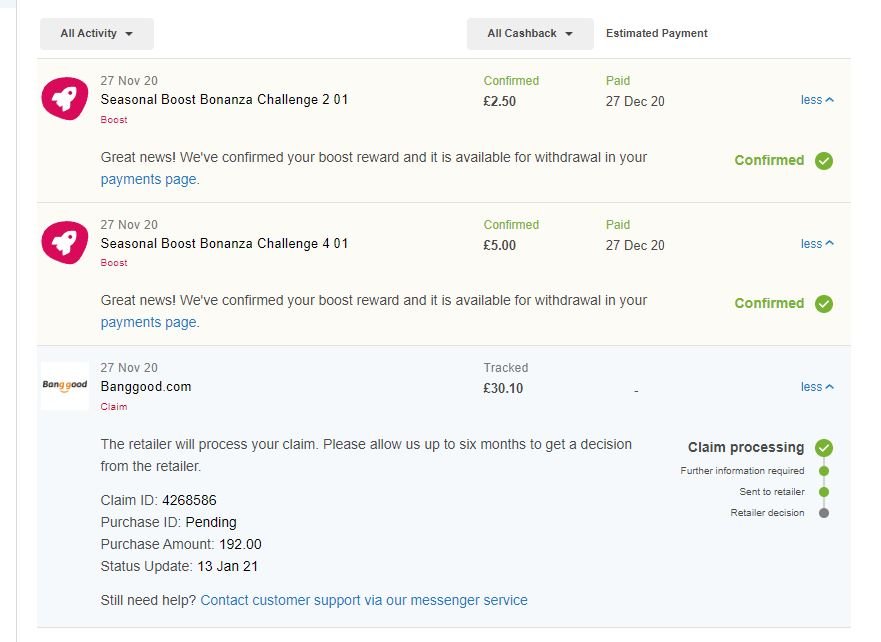Open payments page link in first boost entry
This screenshot has width=881, height=642.
pyautogui.click(x=148, y=179)
